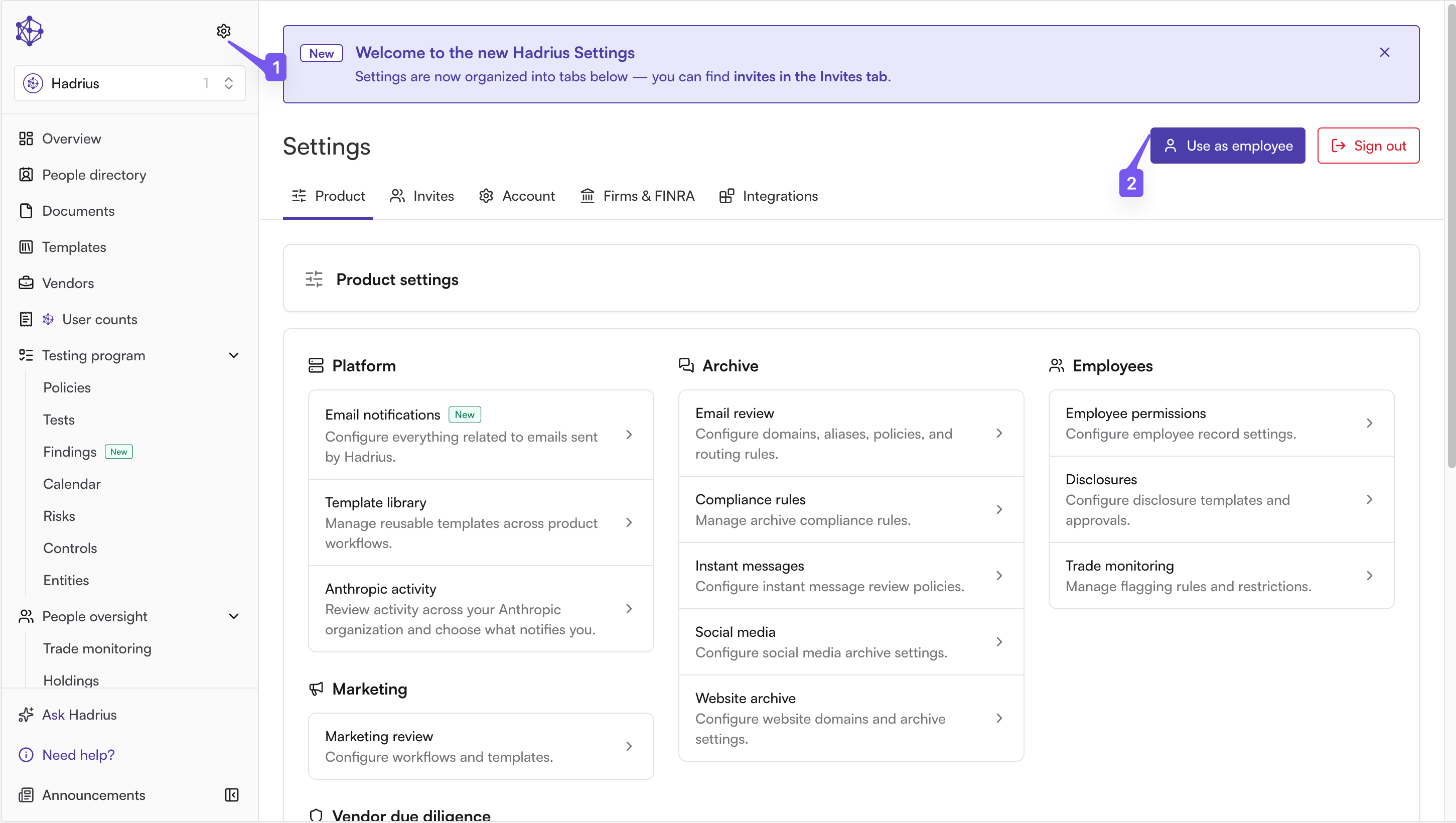
Task: Click the Archive section chat icon
Action: pos(686,366)
